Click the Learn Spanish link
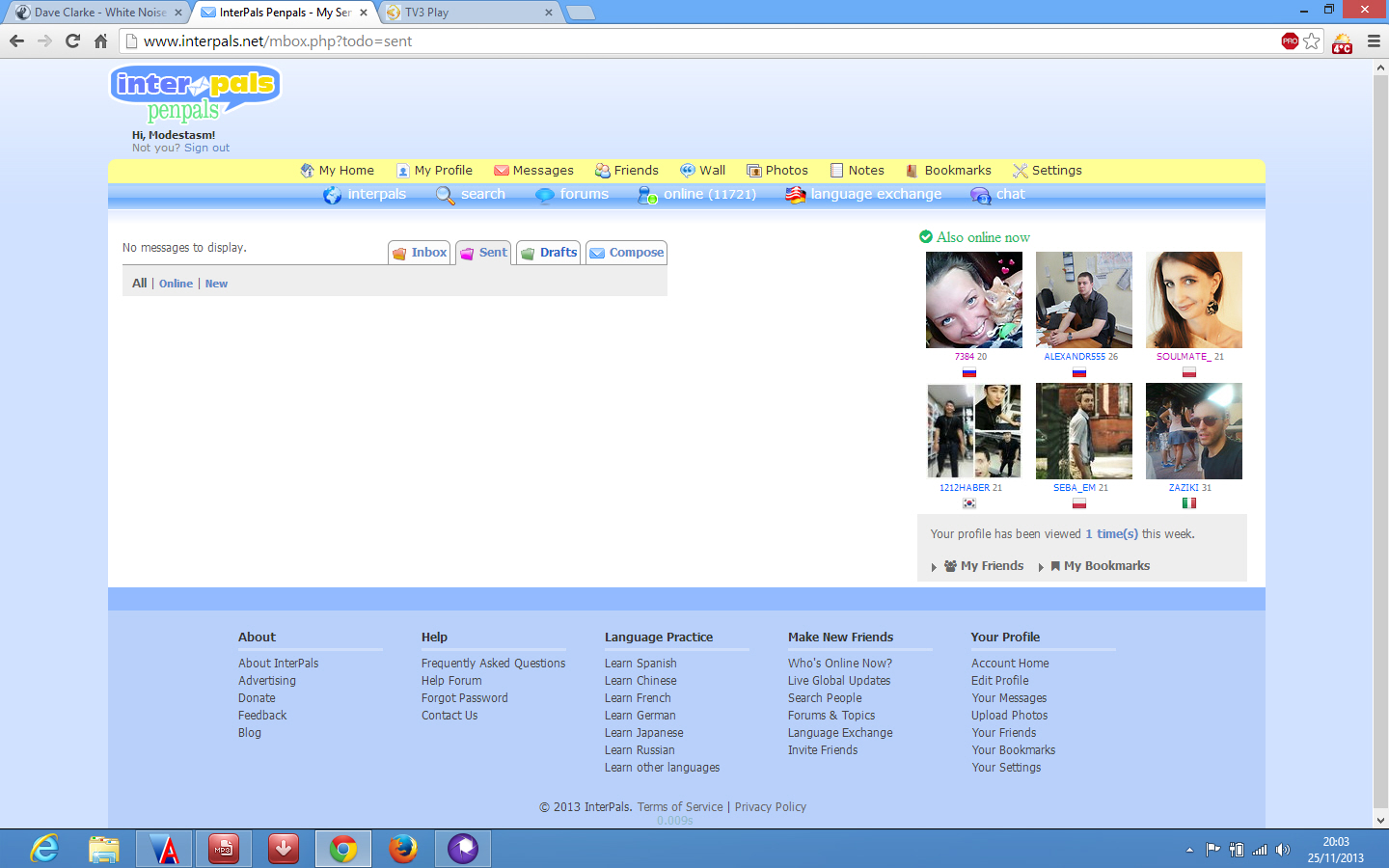The height and width of the screenshot is (868, 1389). click(640, 664)
